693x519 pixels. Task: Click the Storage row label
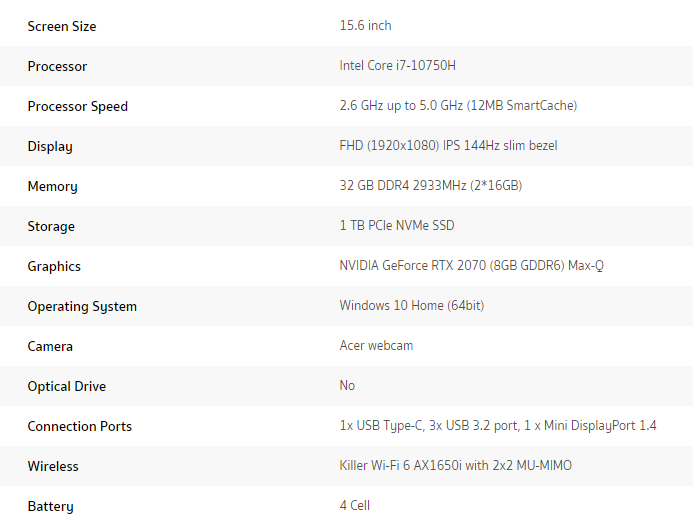(51, 226)
